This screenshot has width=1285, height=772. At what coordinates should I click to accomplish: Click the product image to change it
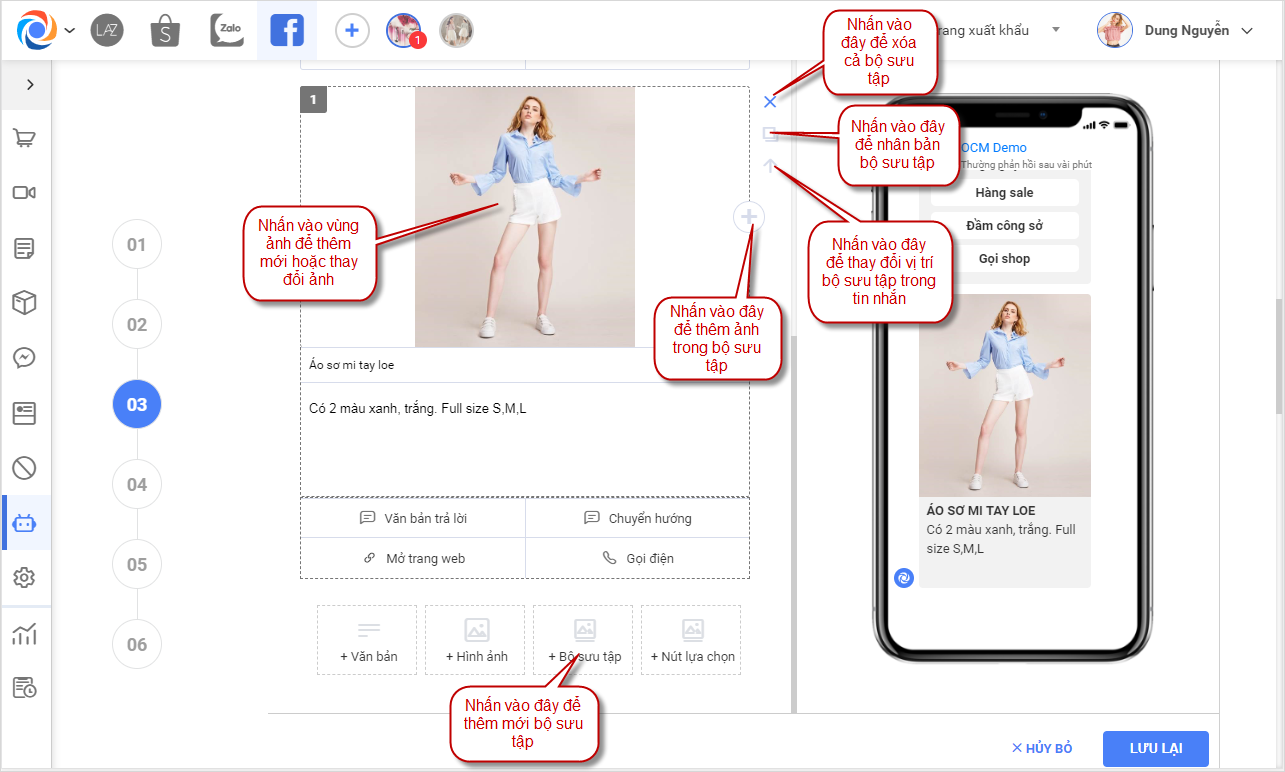524,217
